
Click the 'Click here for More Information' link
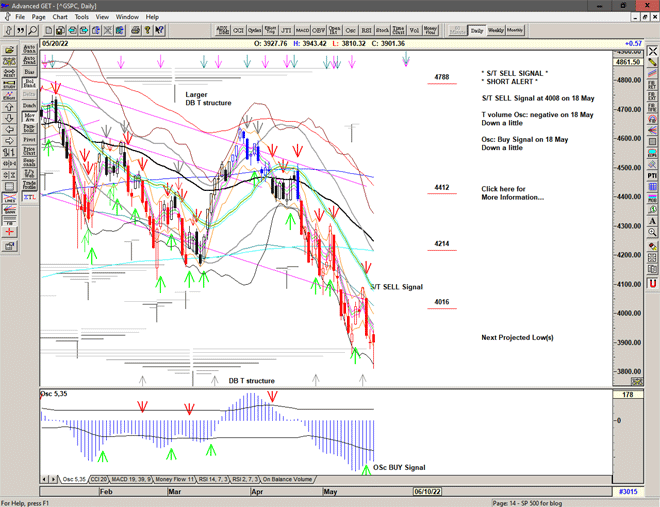512,193
